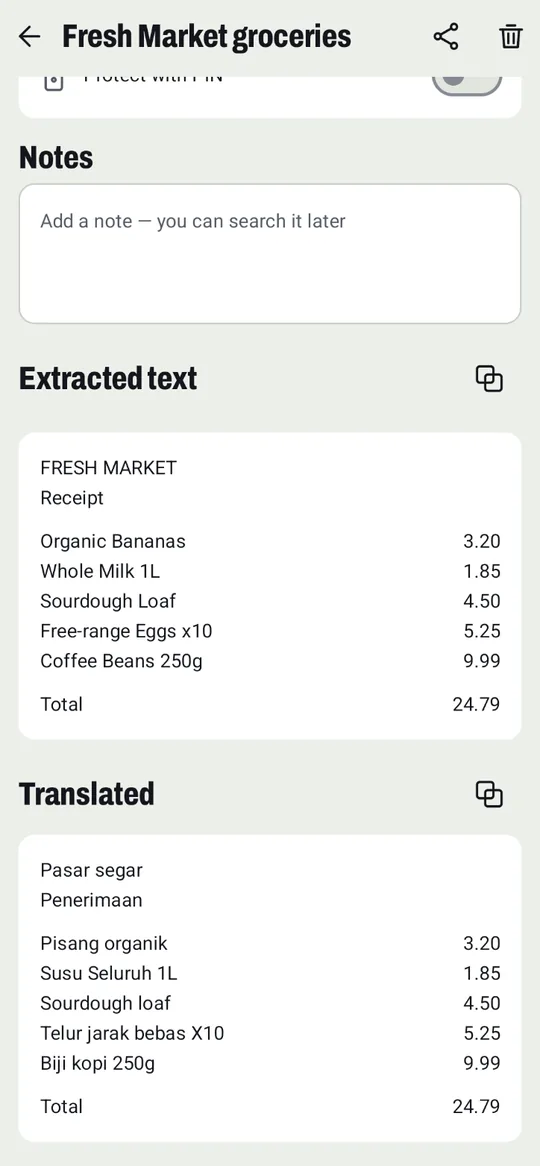
Task: Toggle the Protect with PIN switch
Action: click(x=467, y=81)
